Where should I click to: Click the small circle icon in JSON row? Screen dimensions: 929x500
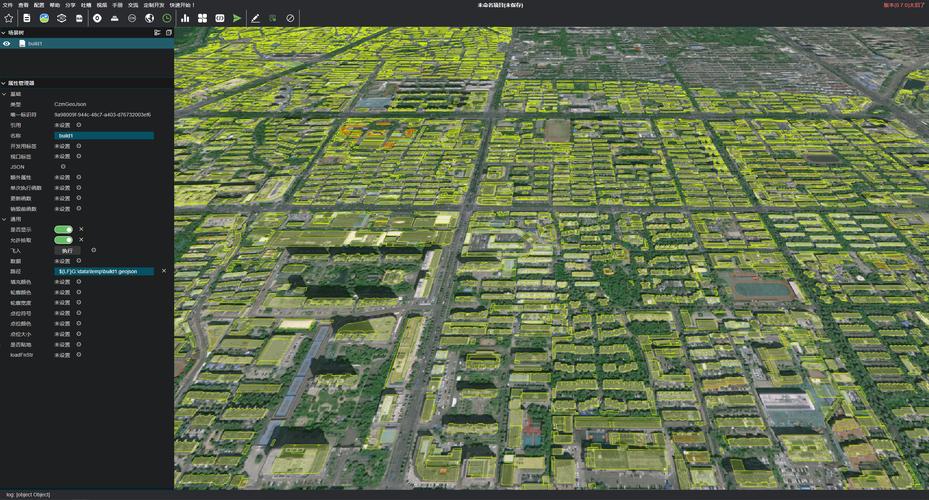pos(63,166)
